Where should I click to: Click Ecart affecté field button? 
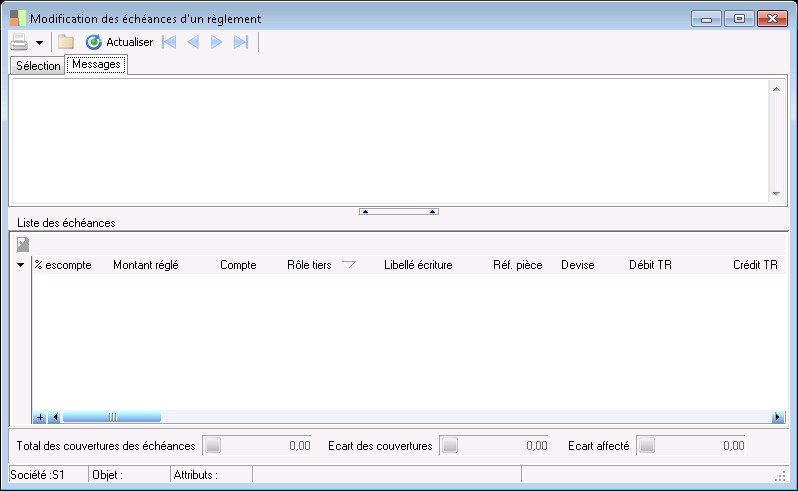647,445
